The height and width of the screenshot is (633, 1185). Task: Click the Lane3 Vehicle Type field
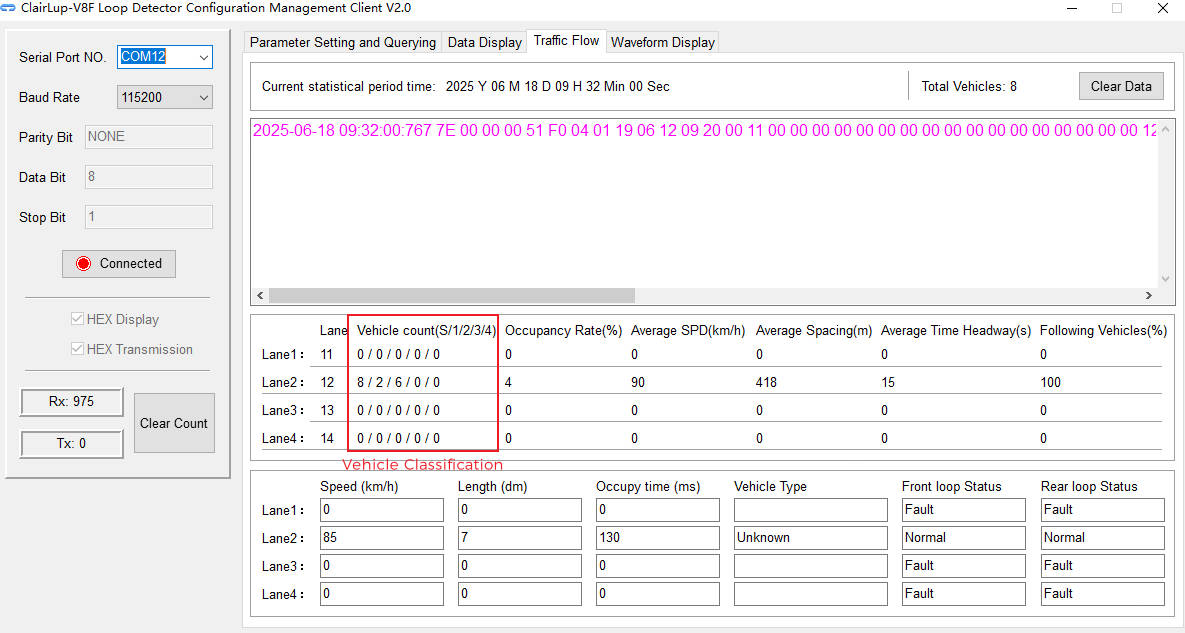811,566
